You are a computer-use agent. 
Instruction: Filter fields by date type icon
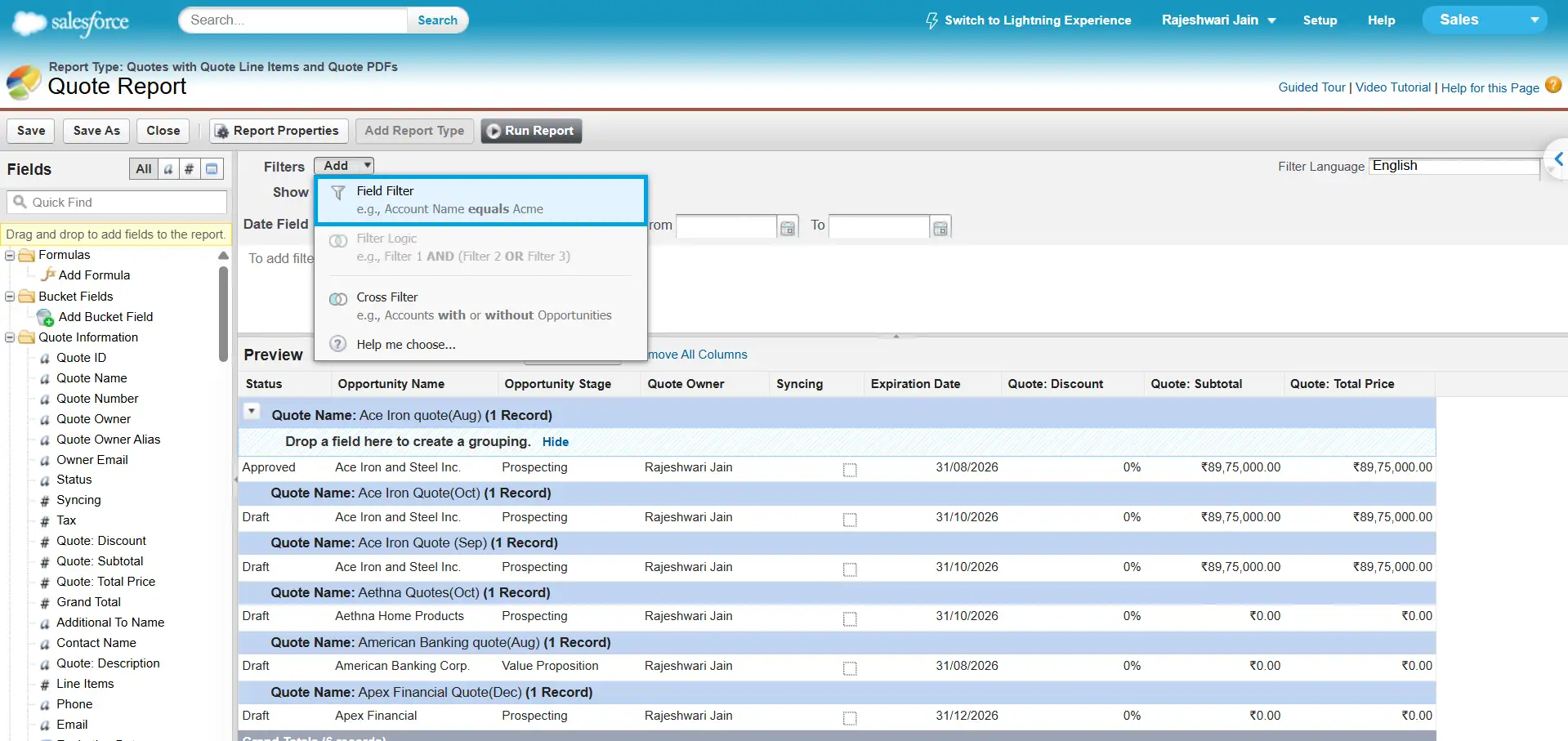tap(212, 169)
